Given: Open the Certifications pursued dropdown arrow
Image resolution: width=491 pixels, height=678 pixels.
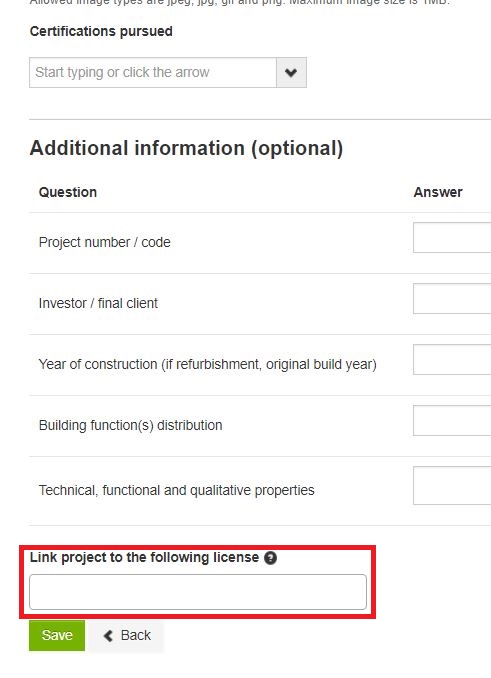Looking at the screenshot, I should click(x=291, y=72).
